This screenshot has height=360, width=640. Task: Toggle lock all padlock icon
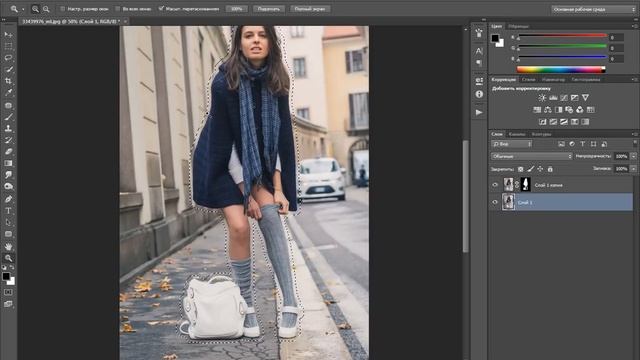click(550, 169)
